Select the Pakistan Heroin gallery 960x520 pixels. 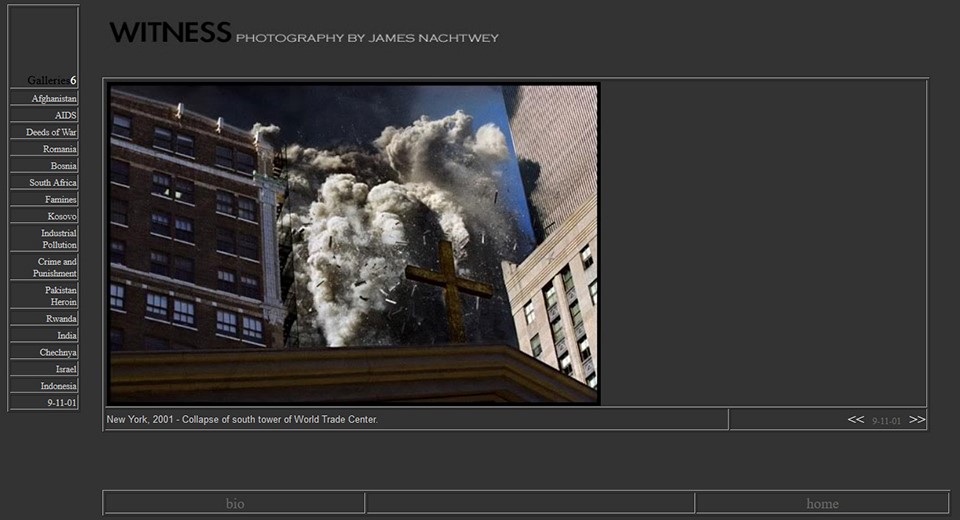[61, 296]
